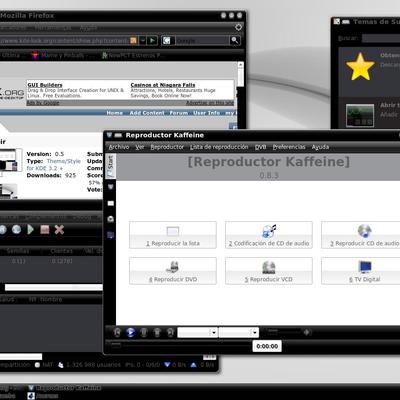Expand first dropdown in Kaffeine control bar
Screen dimensions: 400x400
tap(214, 332)
